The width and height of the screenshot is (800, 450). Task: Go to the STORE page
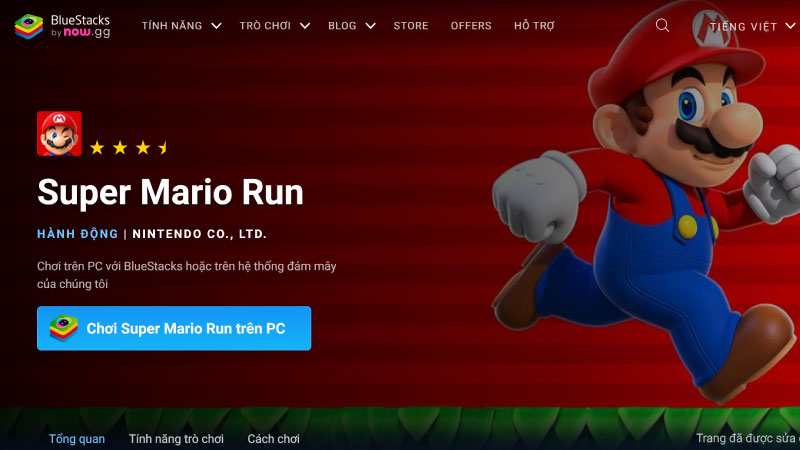coord(411,26)
